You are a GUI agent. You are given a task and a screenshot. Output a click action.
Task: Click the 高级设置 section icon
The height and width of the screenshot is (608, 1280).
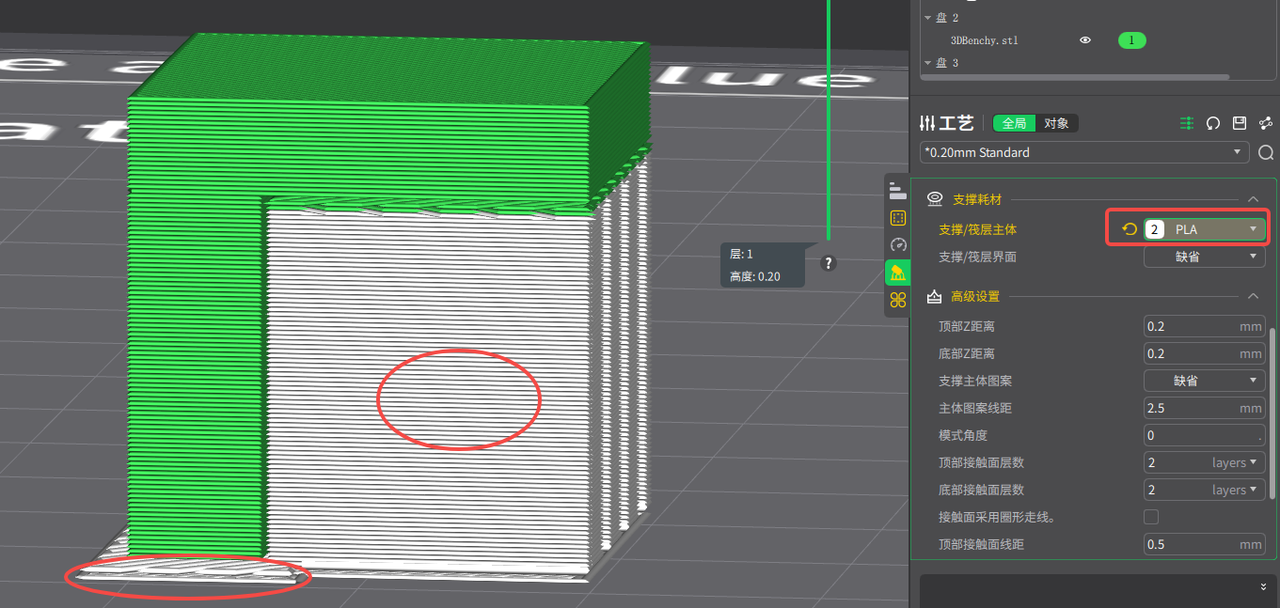934,296
